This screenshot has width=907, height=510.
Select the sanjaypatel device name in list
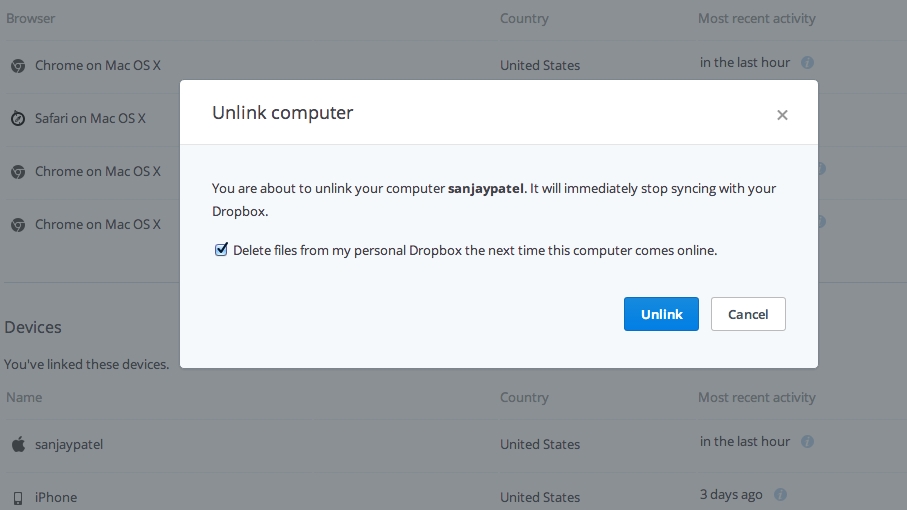pos(69,444)
